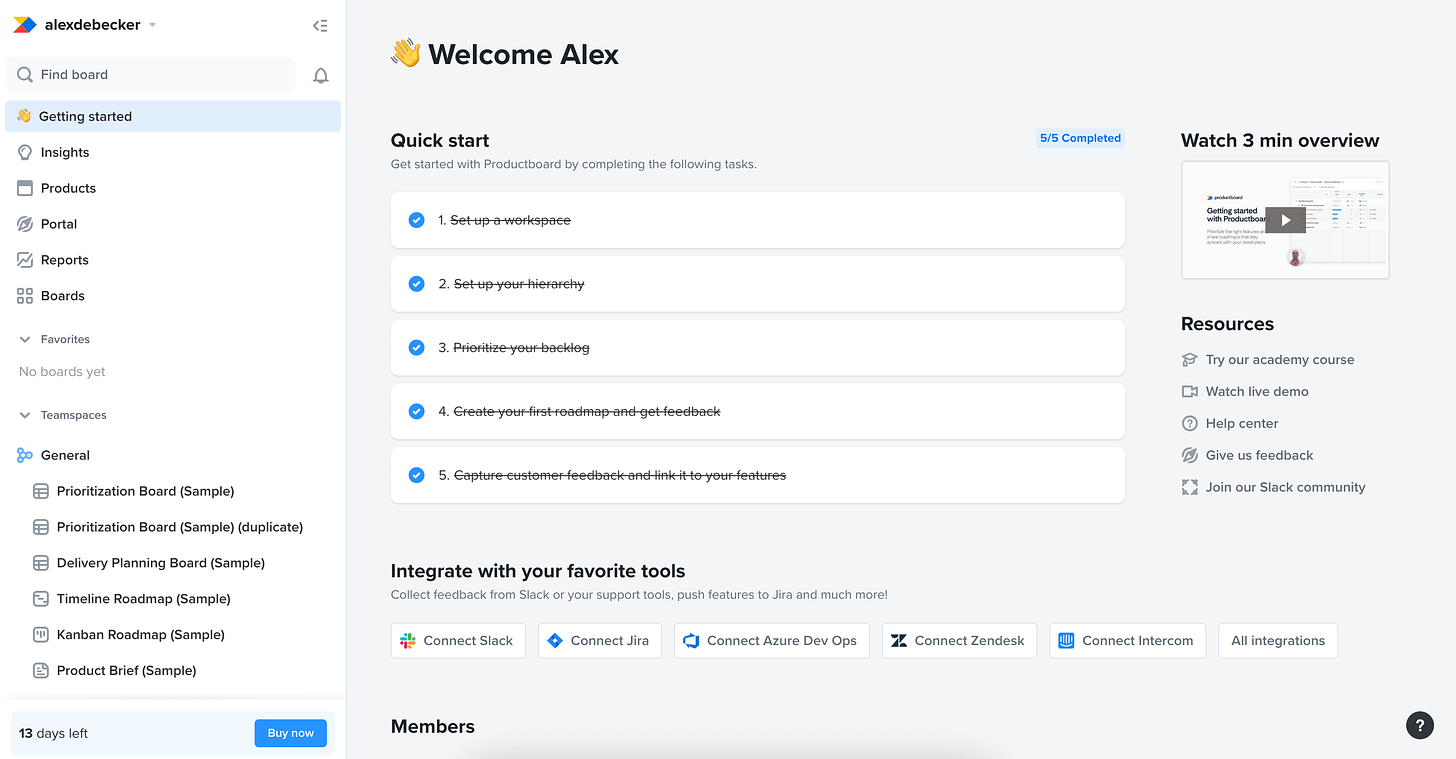The height and width of the screenshot is (759, 1456).
Task: Click Connect Azure Dev Ops button
Action: (x=772, y=641)
